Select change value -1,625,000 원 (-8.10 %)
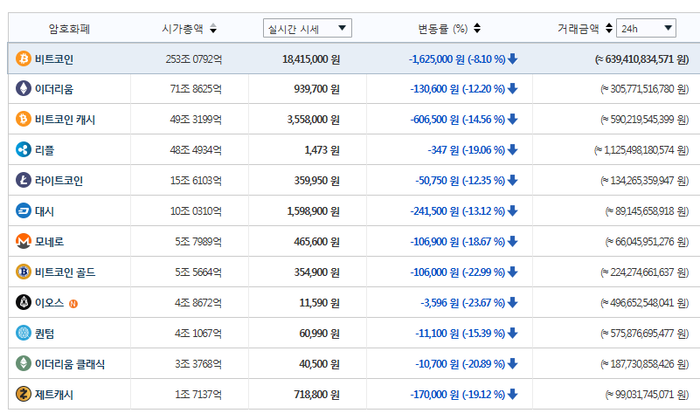The height and width of the screenshot is (420, 700). (457, 59)
